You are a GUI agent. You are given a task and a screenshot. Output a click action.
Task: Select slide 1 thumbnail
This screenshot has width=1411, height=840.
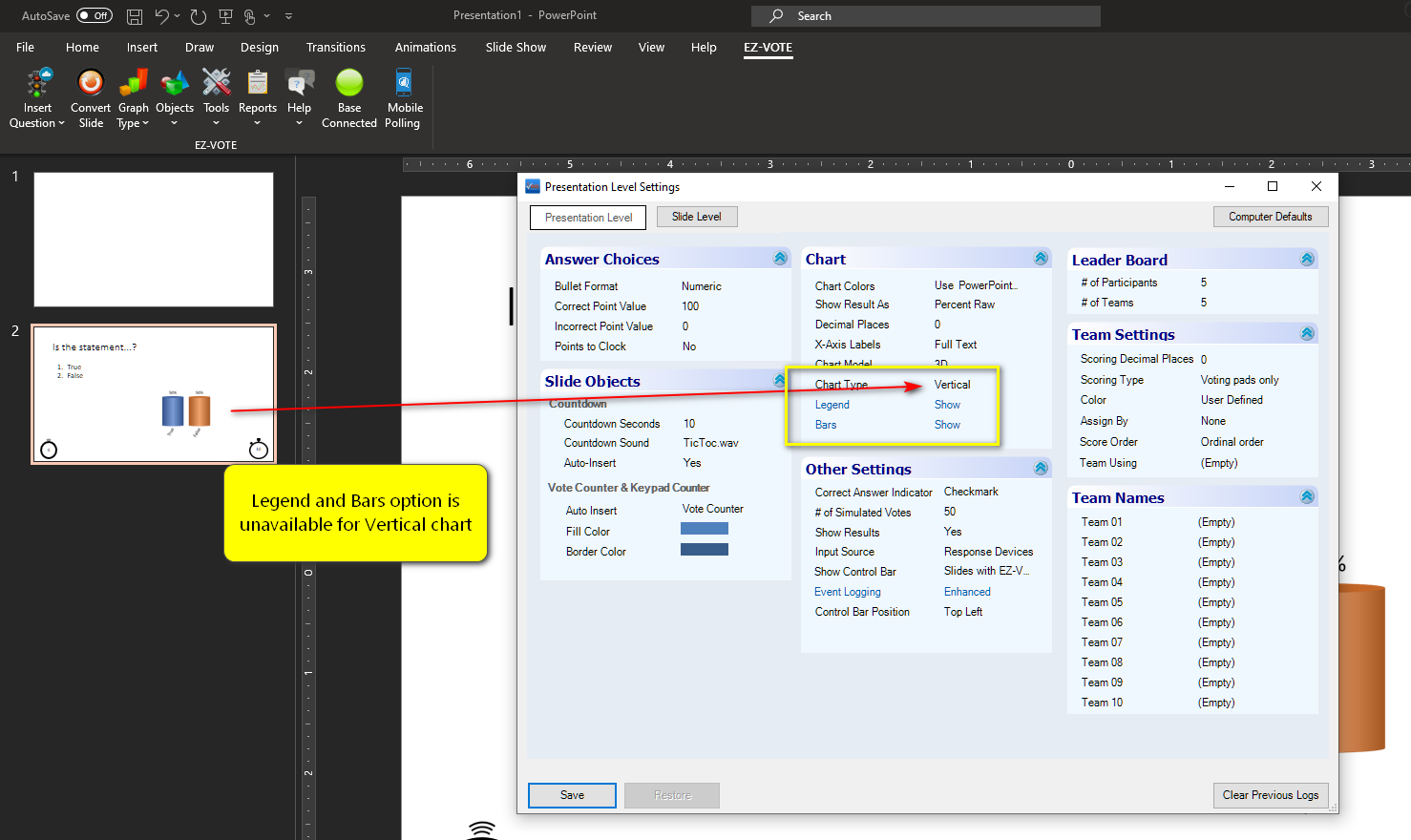point(154,240)
